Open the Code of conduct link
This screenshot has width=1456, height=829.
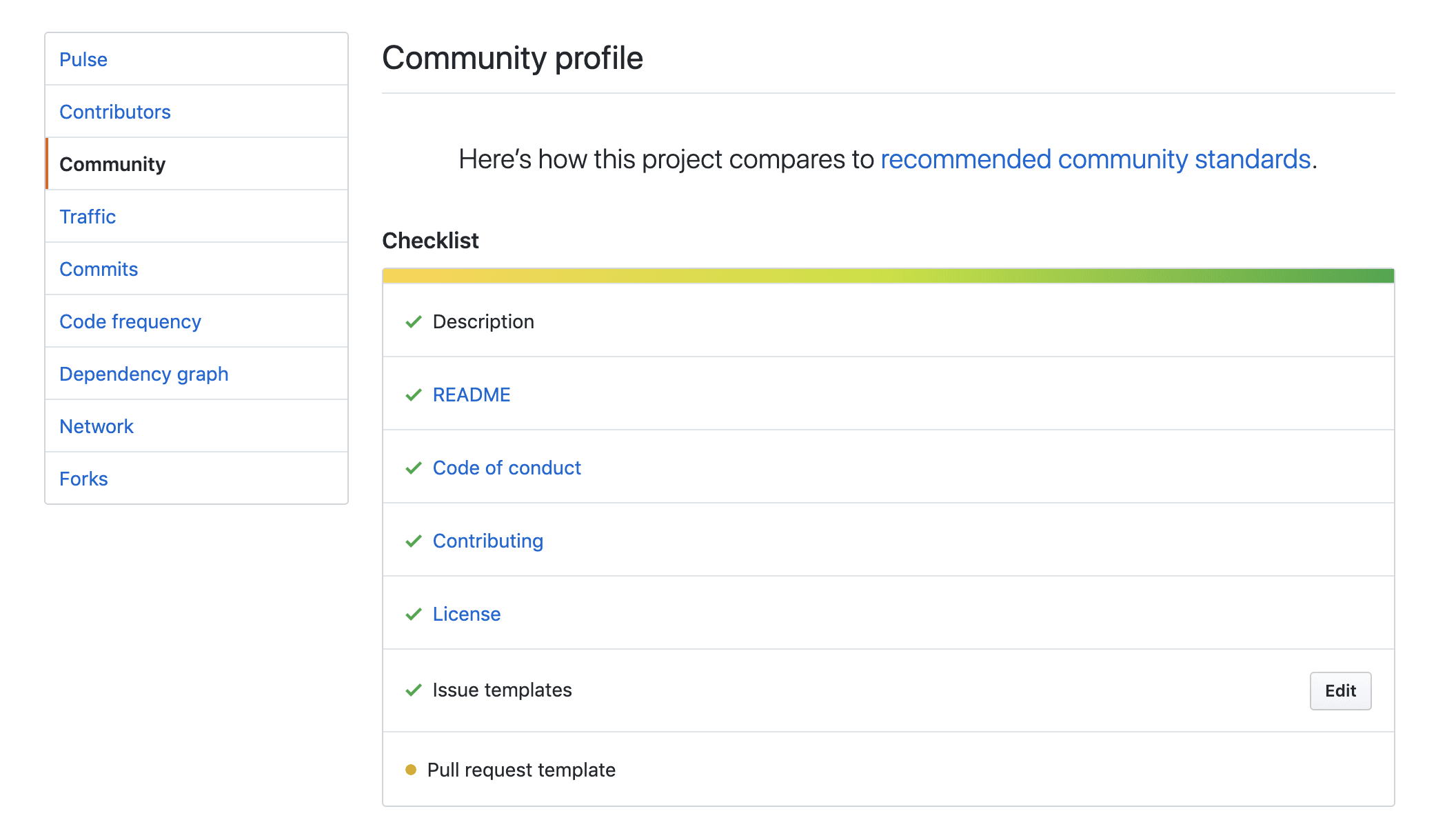507,468
